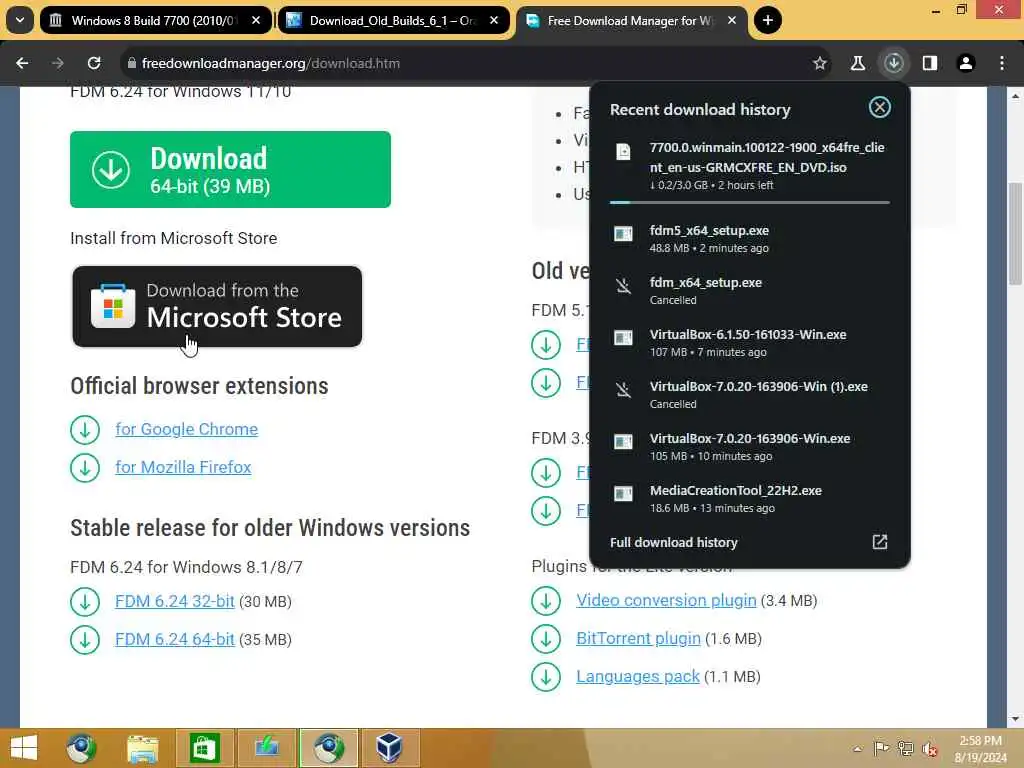Image resolution: width=1024 pixels, height=768 pixels.
Task: Download FDM 6.24 64-bit link
Action: click(174, 639)
